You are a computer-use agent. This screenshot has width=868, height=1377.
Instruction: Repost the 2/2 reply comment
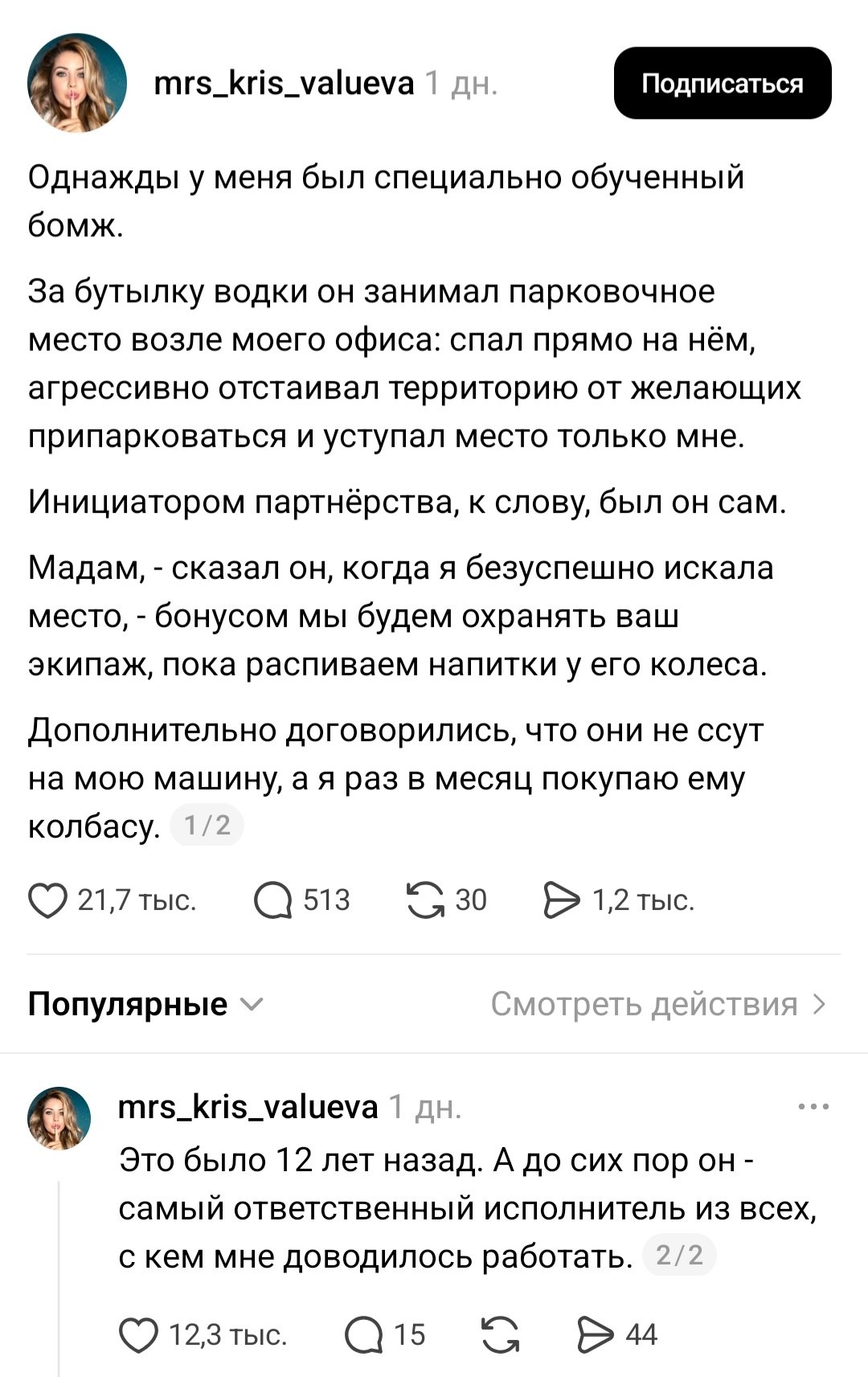500,1335
